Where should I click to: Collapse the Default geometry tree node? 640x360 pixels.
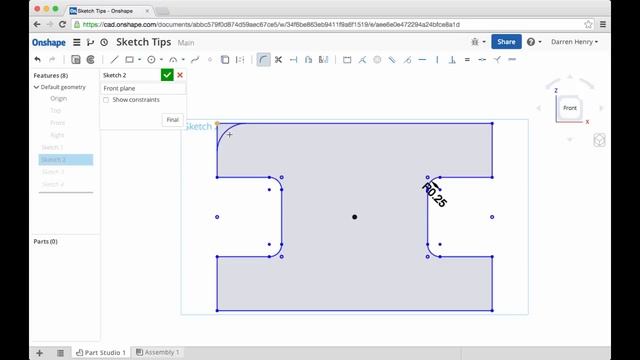36,87
